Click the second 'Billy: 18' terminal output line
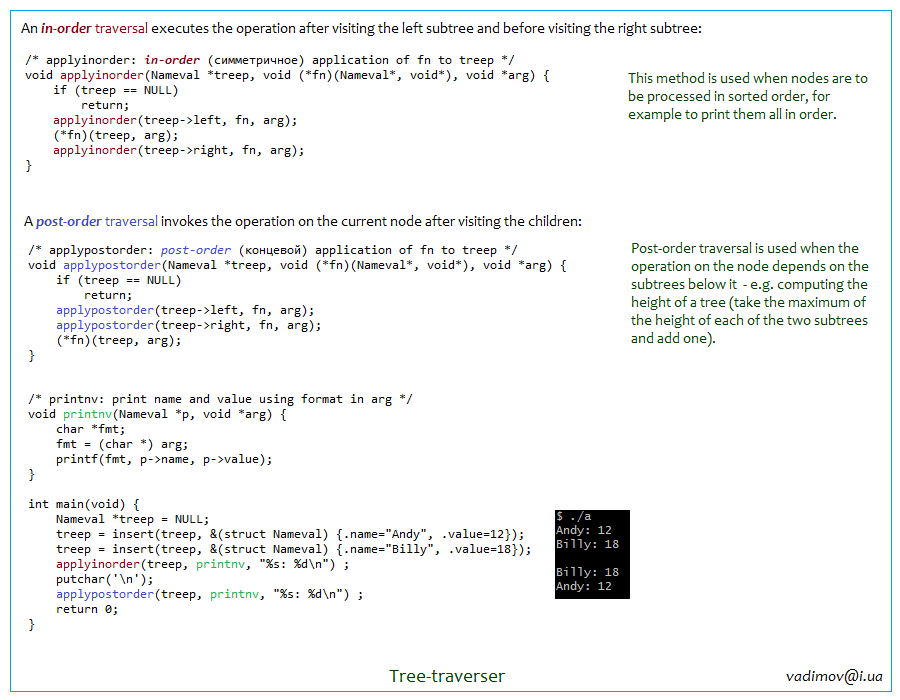Image resolution: width=900 pixels, height=700 pixels. pos(587,572)
